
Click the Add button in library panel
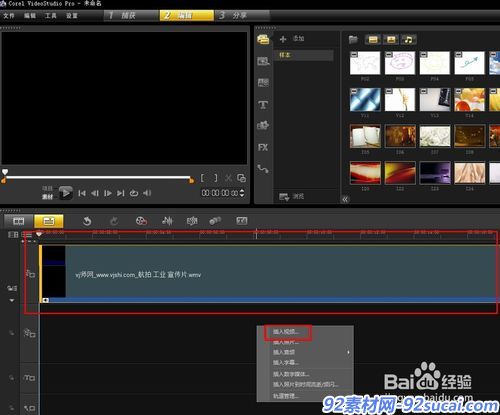(x=292, y=39)
